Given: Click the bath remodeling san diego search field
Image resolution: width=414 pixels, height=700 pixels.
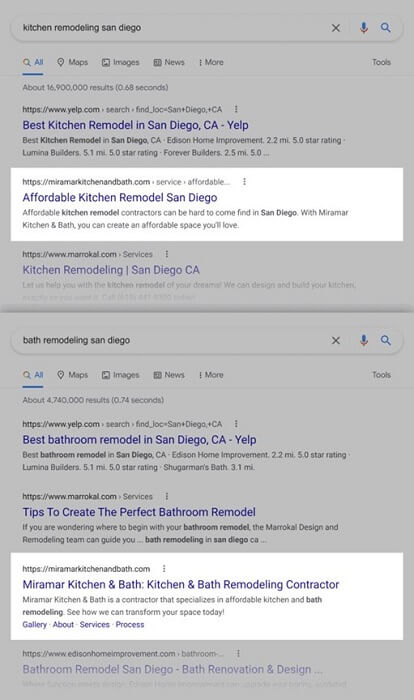Looking at the screenshot, I should 172,341.
